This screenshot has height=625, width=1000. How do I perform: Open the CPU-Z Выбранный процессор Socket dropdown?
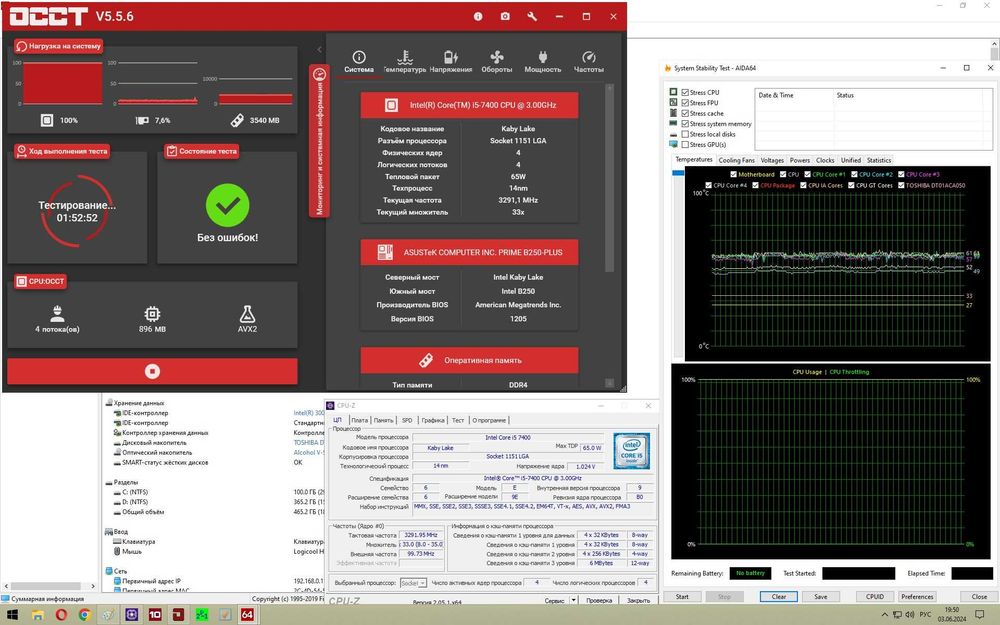click(x=413, y=583)
